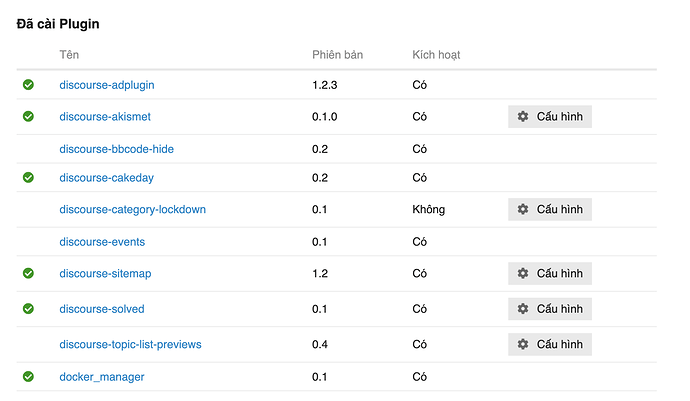690x401 pixels.
Task: Click the Tên column header
Action: click(x=69, y=55)
